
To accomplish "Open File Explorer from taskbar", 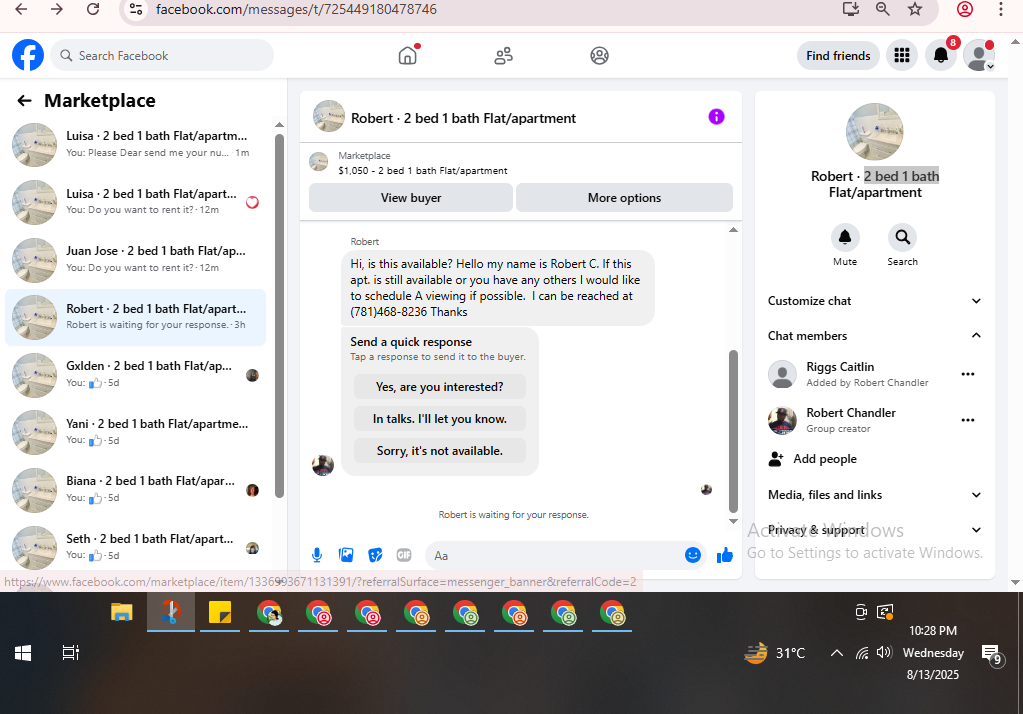I will pyautogui.click(x=121, y=613).
